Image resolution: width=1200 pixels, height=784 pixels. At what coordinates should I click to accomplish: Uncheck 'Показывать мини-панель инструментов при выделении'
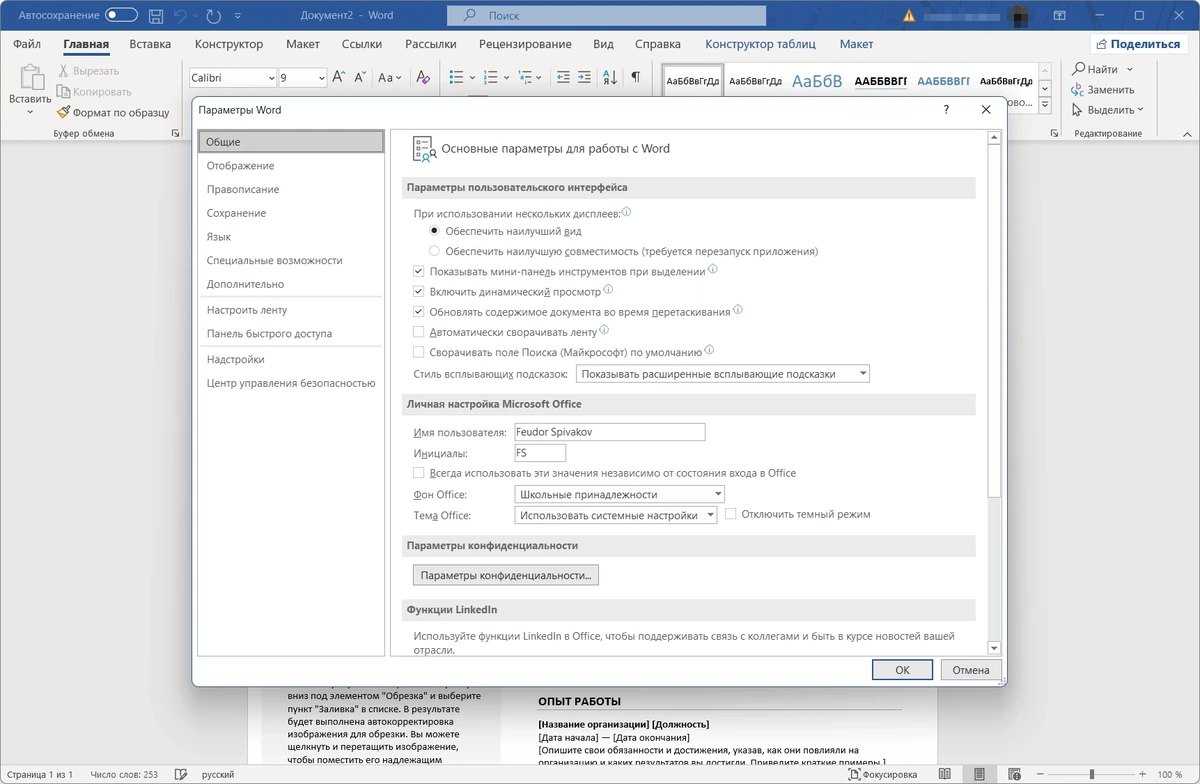click(x=419, y=271)
